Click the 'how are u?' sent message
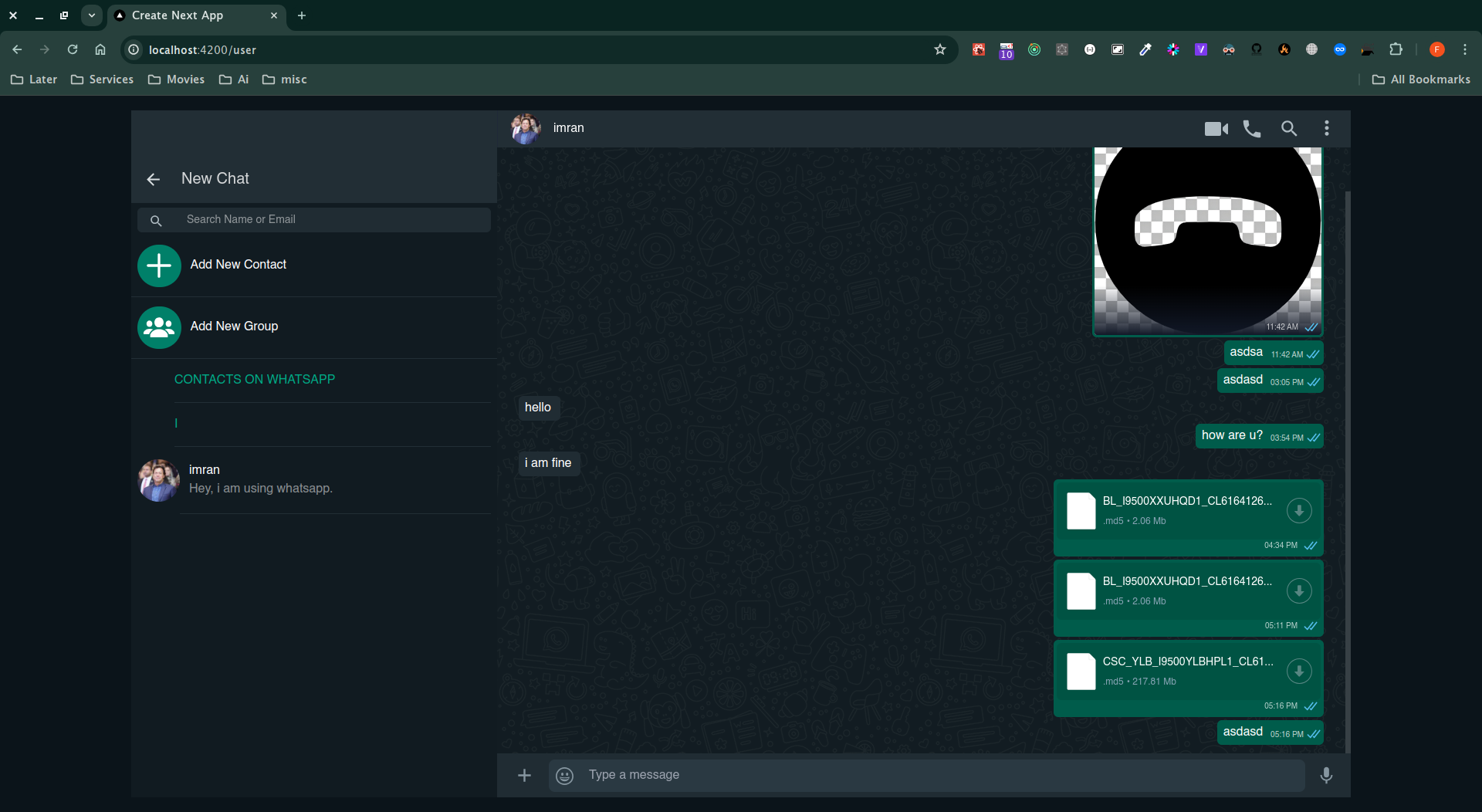This screenshot has height=812, width=1482. [1260, 435]
